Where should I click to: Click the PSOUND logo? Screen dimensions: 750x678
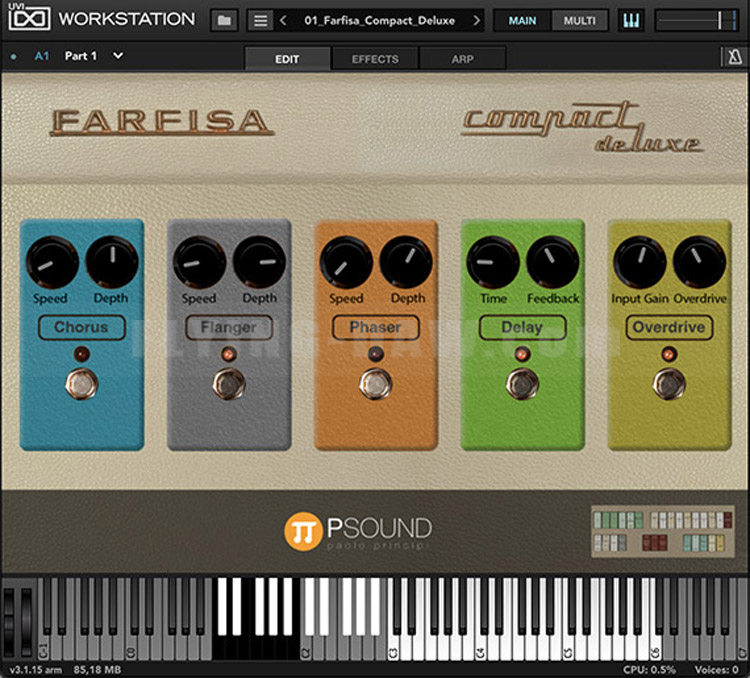tap(358, 531)
